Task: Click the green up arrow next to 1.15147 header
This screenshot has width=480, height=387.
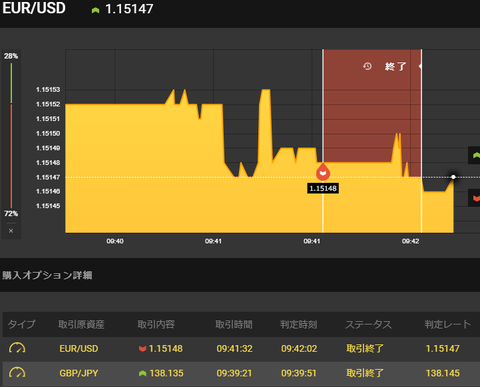Action: click(x=95, y=10)
